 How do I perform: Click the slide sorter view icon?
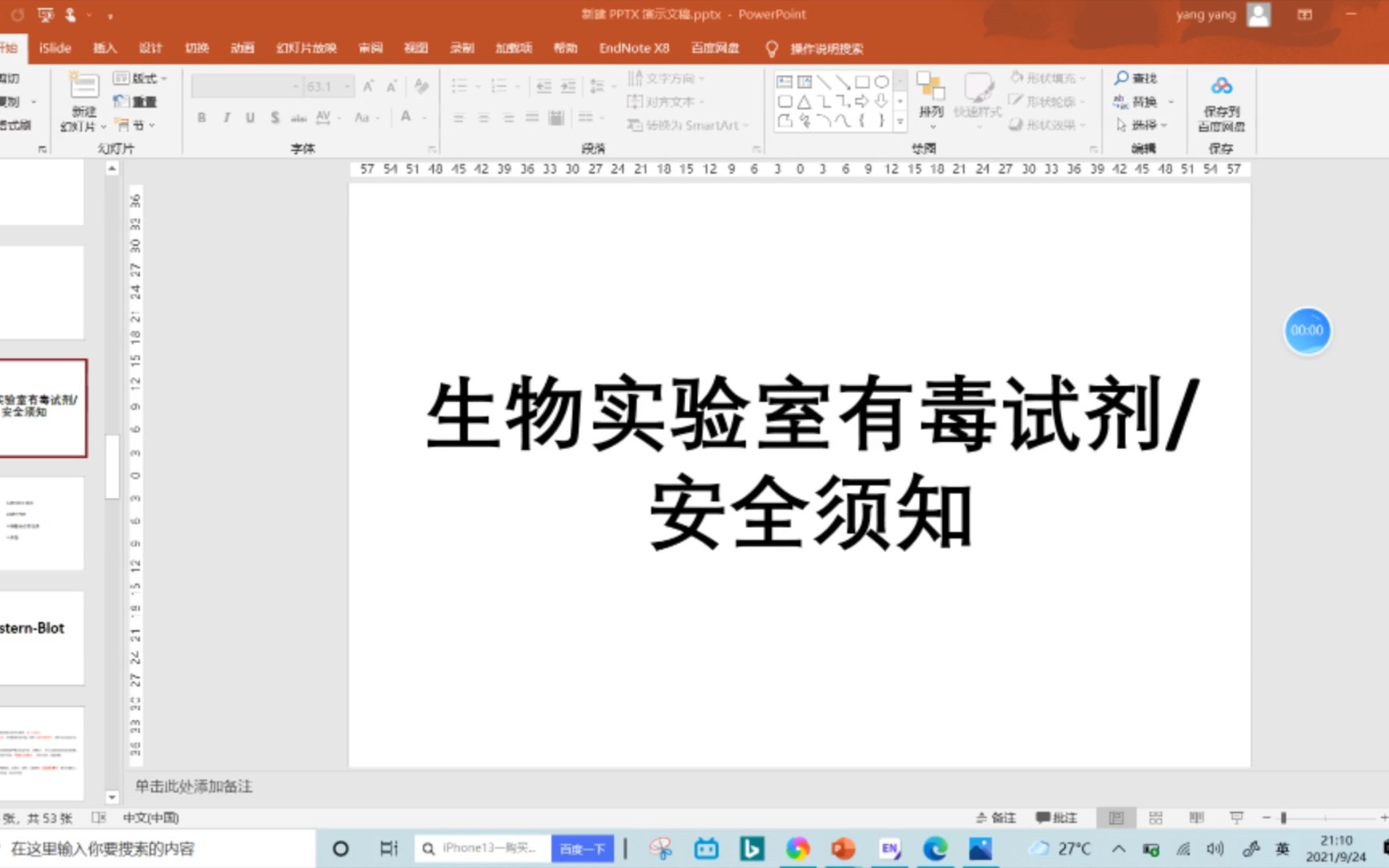[x=1156, y=817]
